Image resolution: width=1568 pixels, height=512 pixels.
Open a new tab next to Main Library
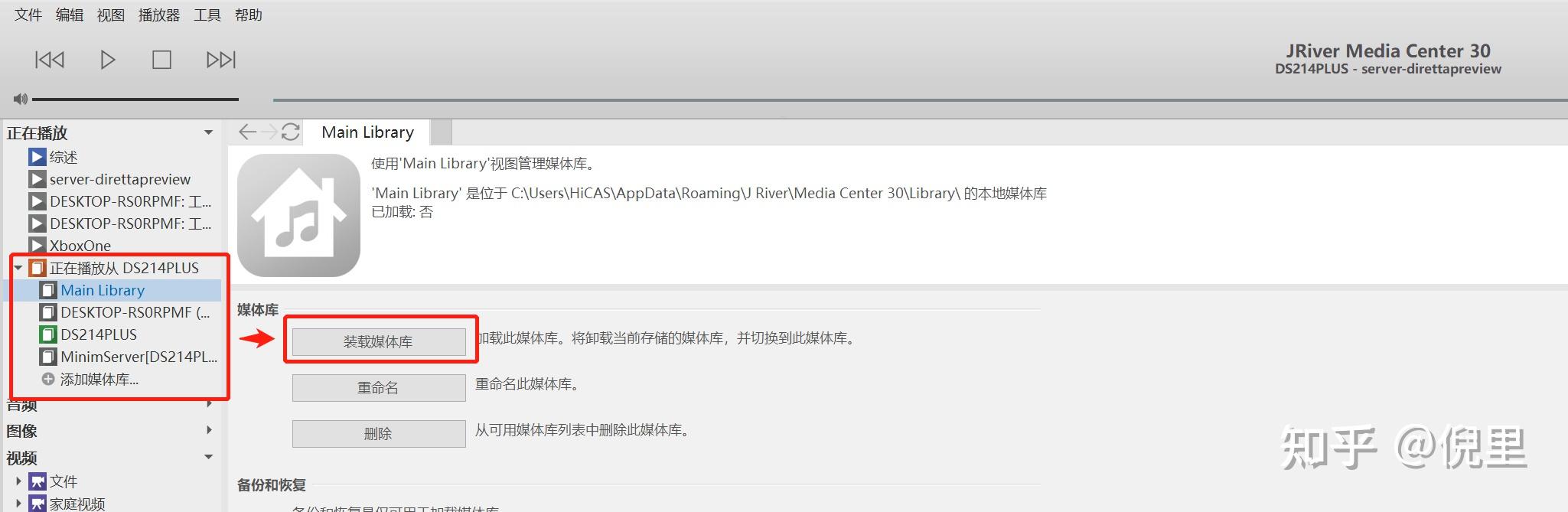point(442,132)
